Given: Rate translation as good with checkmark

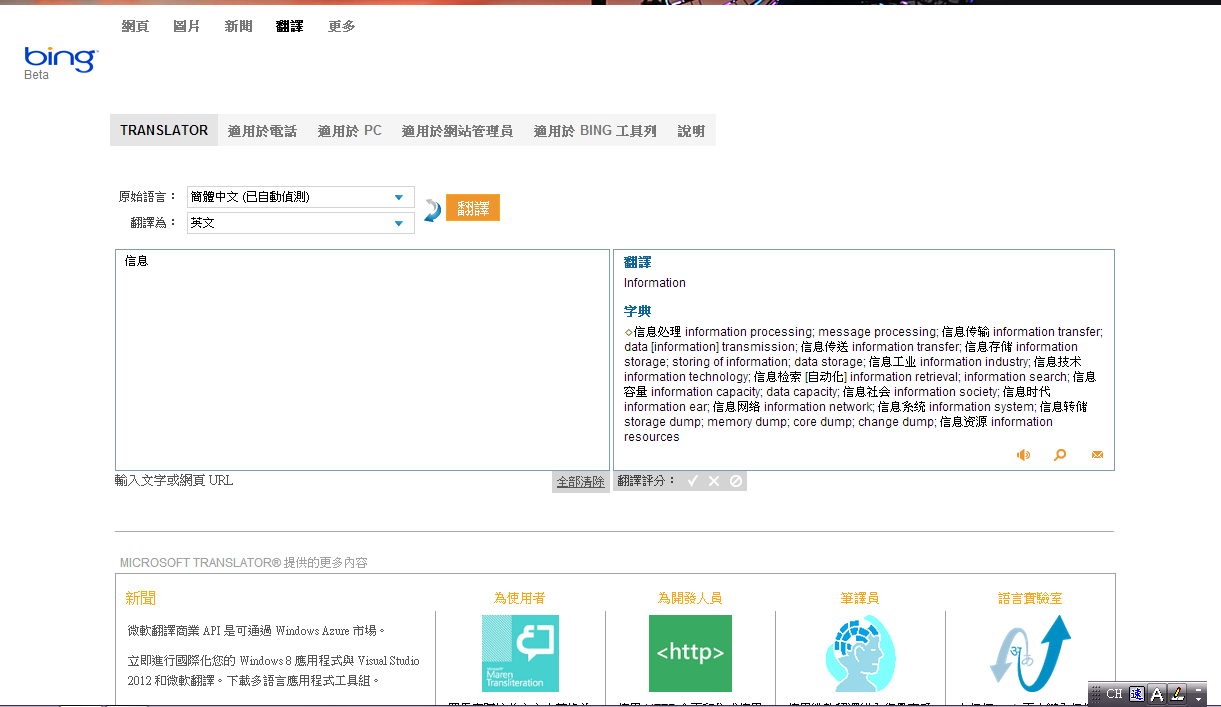Looking at the screenshot, I should click(692, 481).
